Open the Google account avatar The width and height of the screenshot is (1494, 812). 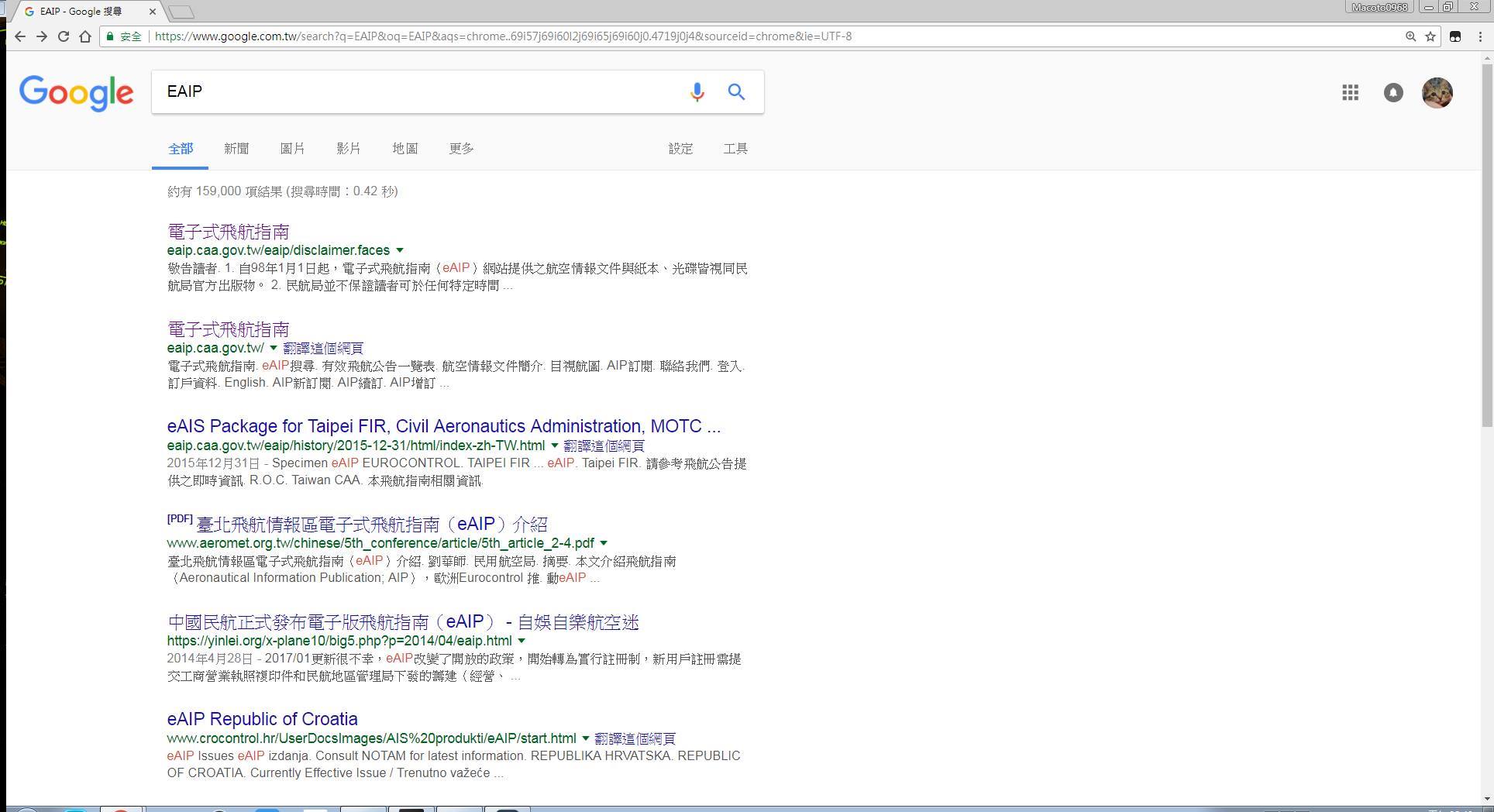tap(1437, 93)
